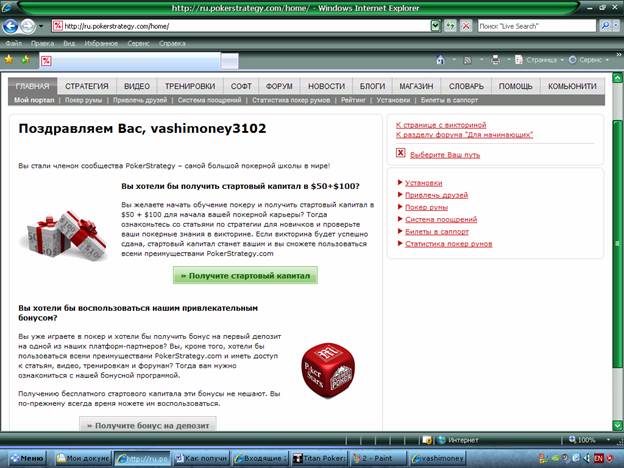Open the recent pages dropdown arrow

point(41,26)
